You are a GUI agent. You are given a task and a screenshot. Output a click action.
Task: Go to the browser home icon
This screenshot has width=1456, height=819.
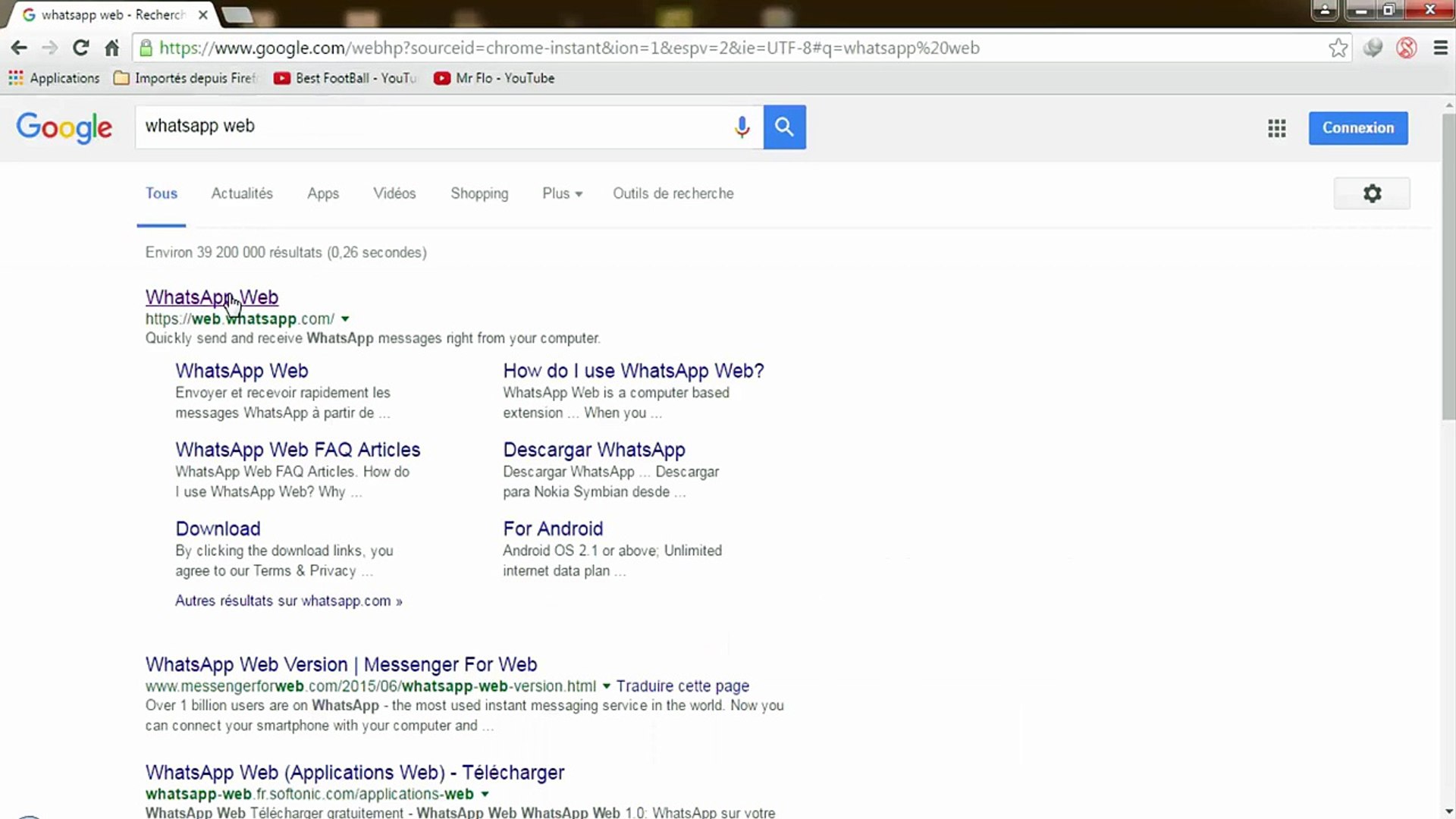(112, 48)
